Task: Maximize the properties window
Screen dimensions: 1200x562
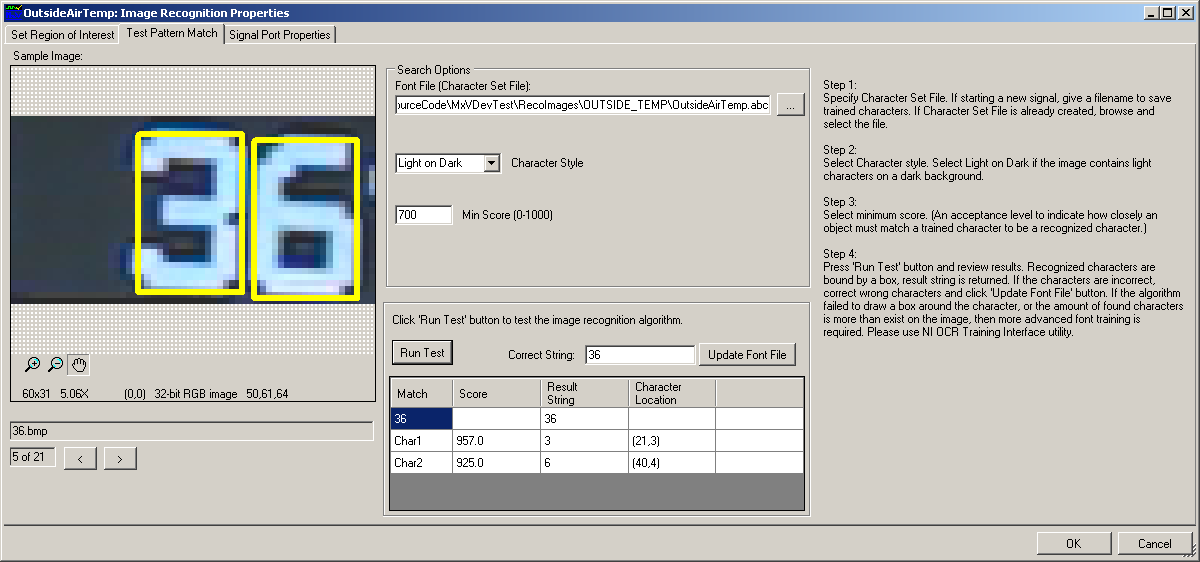Action: (x=1166, y=13)
